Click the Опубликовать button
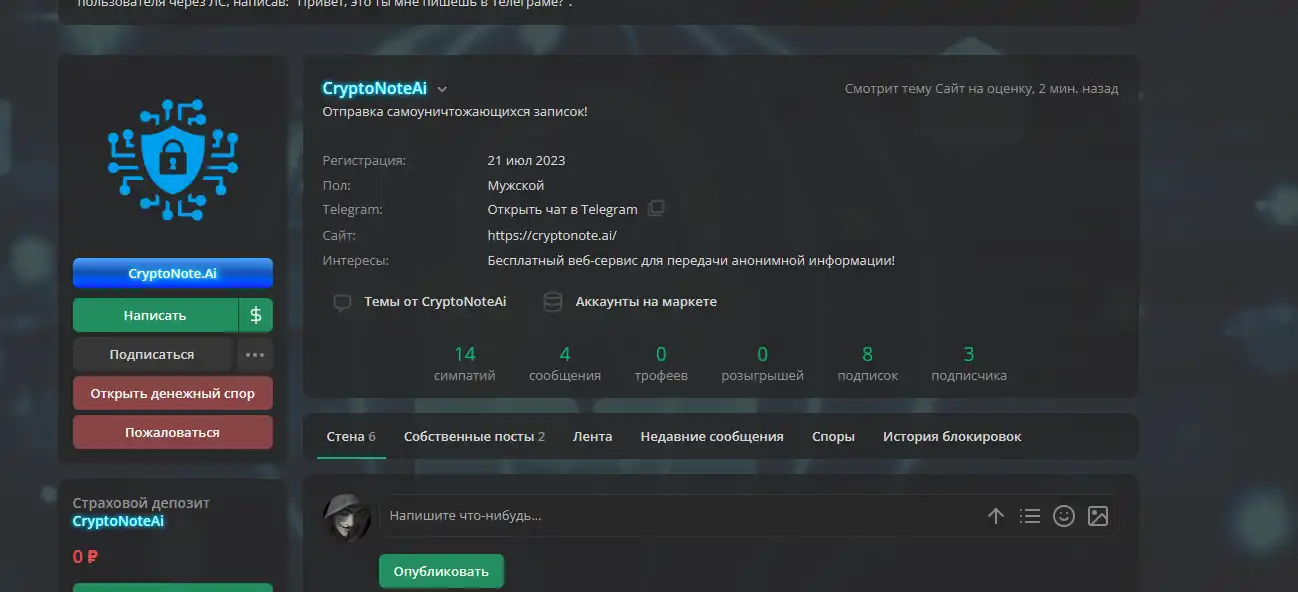 [441, 571]
